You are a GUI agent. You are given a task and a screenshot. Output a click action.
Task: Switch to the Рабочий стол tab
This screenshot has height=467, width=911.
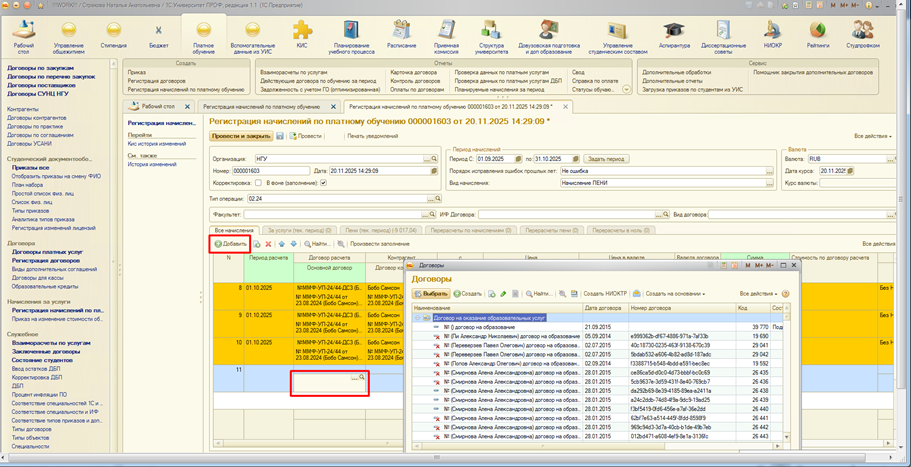pyautogui.click(x=159, y=105)
